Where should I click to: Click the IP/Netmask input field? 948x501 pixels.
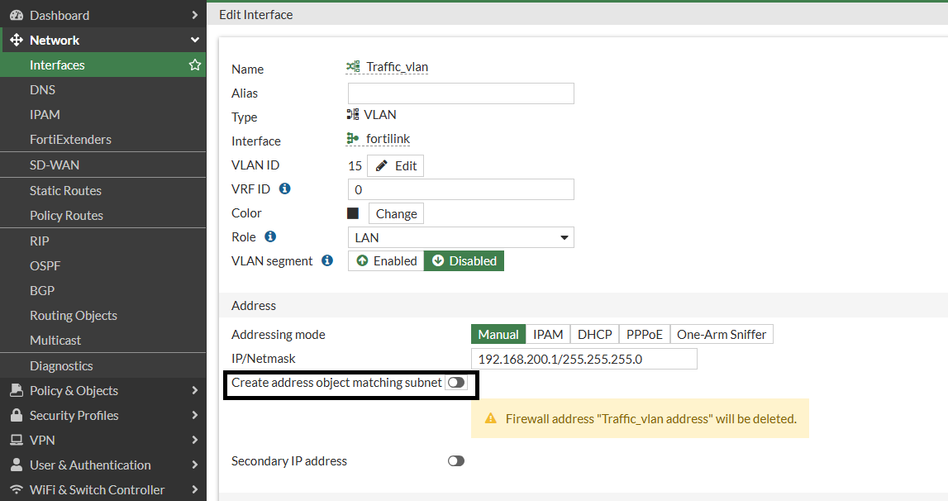coord(584,359)
